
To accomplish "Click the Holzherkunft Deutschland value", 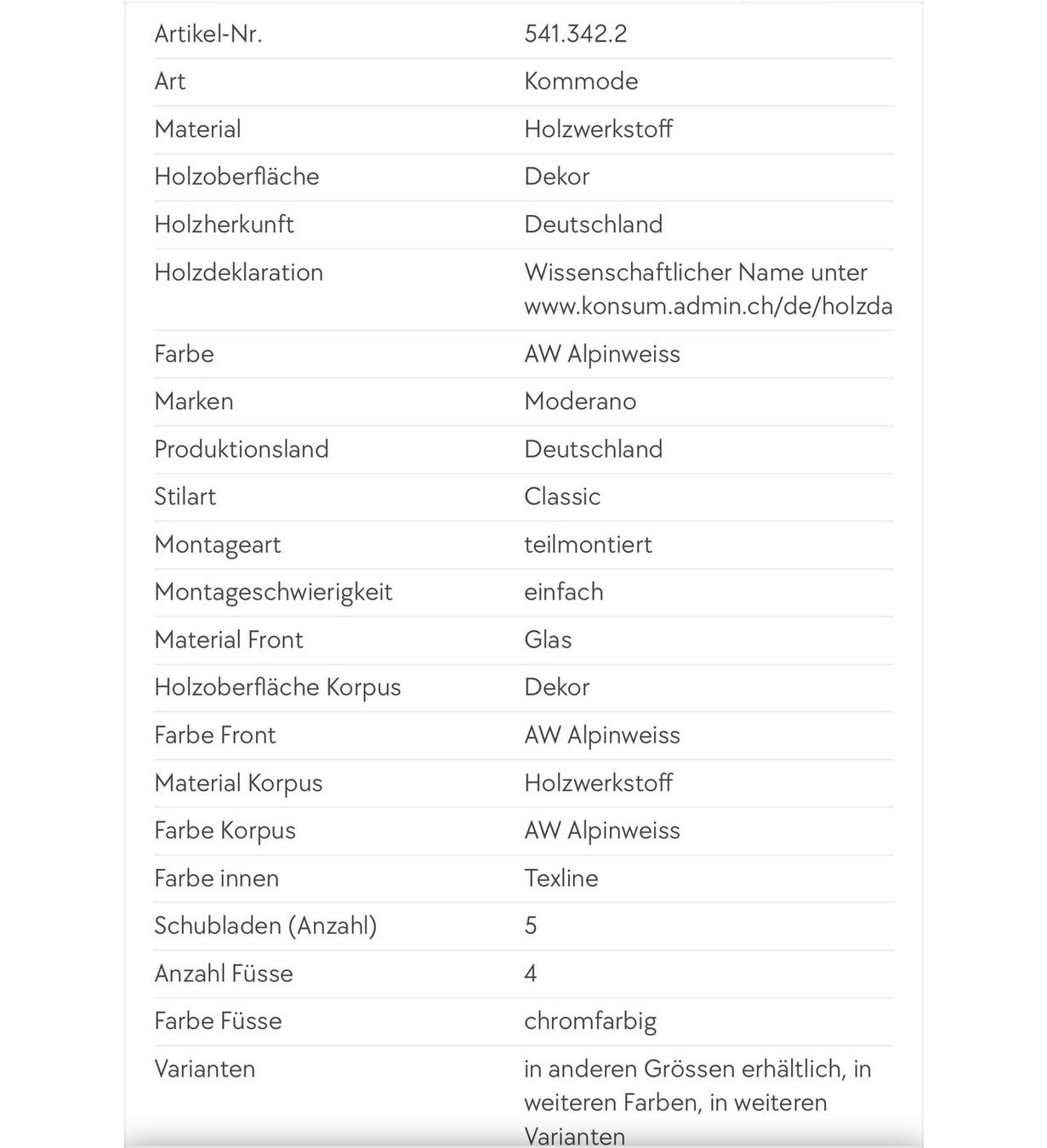I will click(x=594, y=224).
